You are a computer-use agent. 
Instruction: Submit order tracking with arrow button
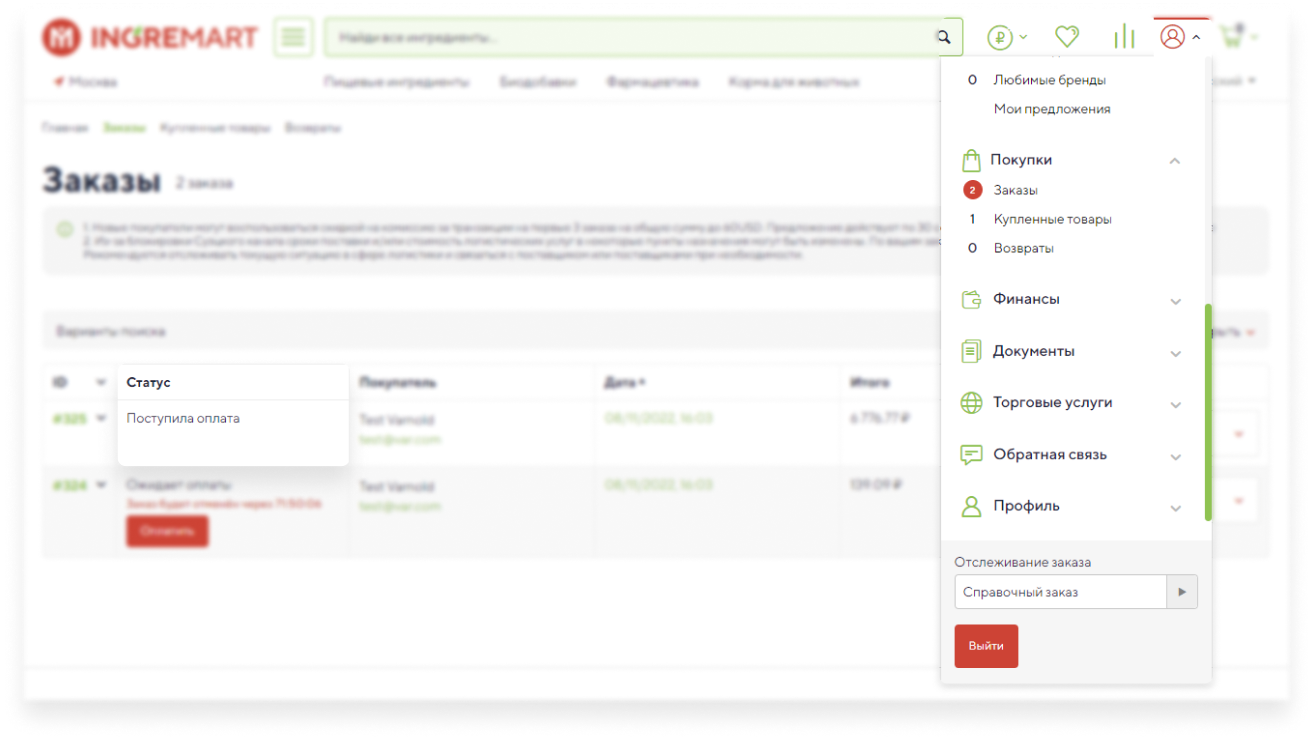[x=1182, y=592]
